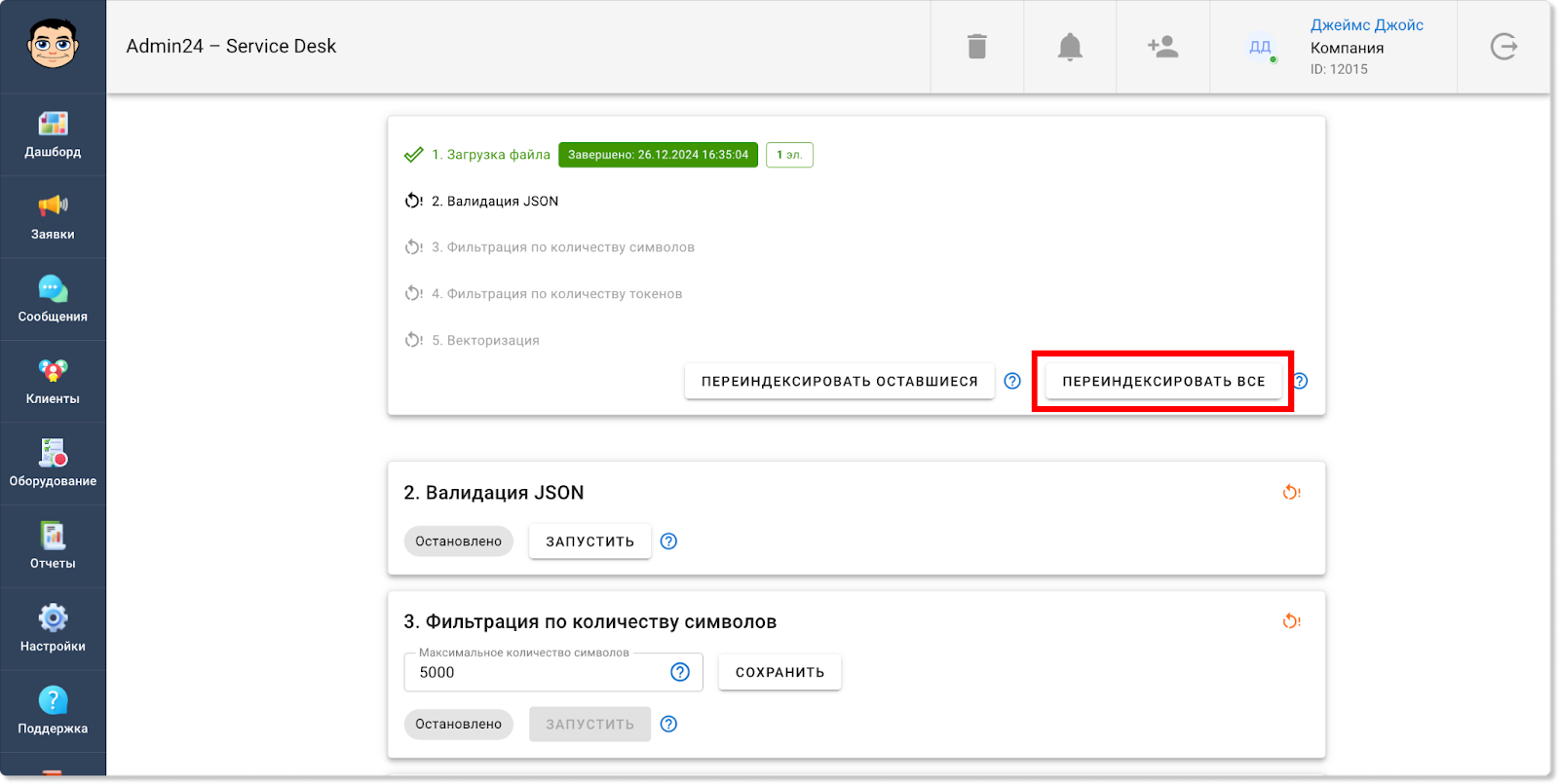Screen dimensions: 1559x784
Task: Click the Компания label in header
Action: click(x=1347, y=48)
